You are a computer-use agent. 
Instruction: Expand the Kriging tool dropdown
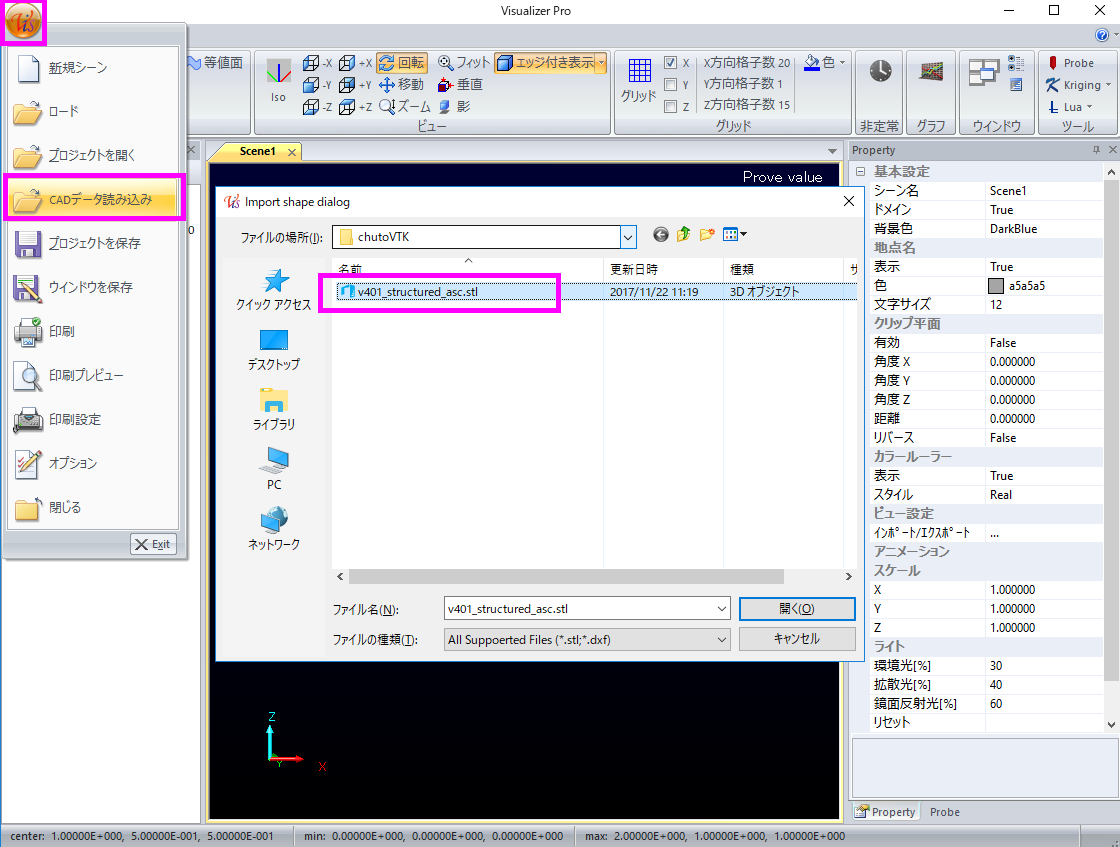1108,85
